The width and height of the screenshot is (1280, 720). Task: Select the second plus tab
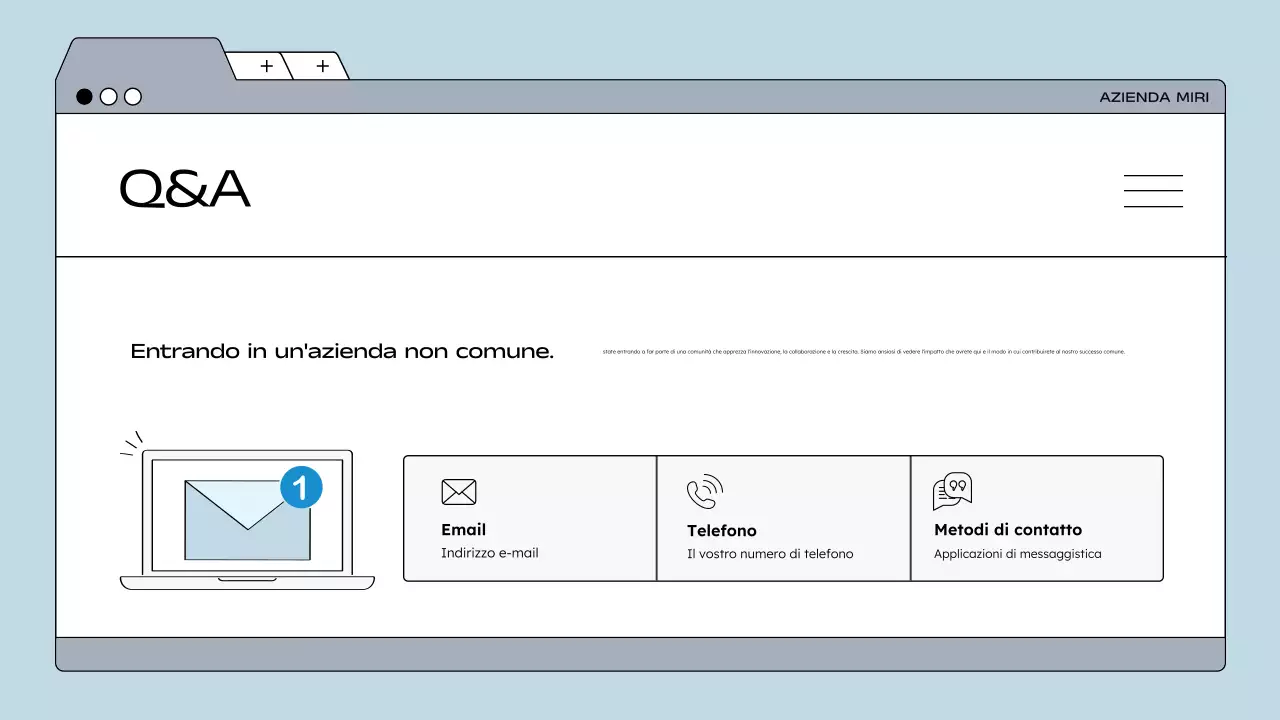321,65
